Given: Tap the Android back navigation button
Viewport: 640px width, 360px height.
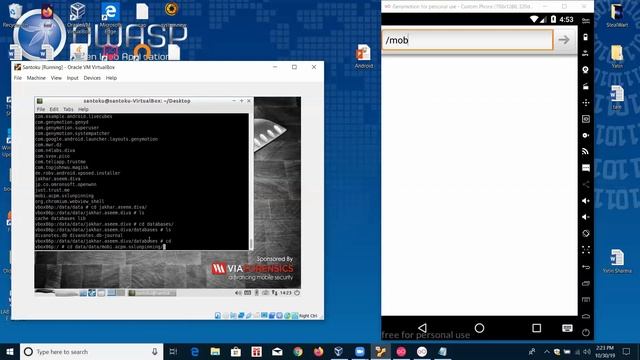Looking at the screenshot, I should [422, 328].
